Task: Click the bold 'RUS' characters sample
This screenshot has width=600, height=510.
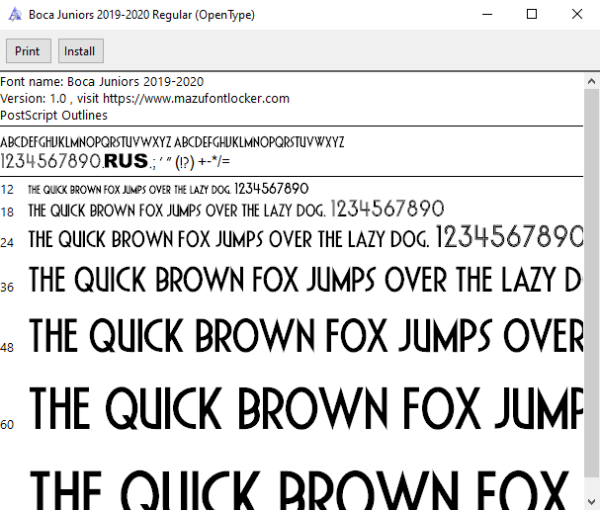Action: pos(126,161)
